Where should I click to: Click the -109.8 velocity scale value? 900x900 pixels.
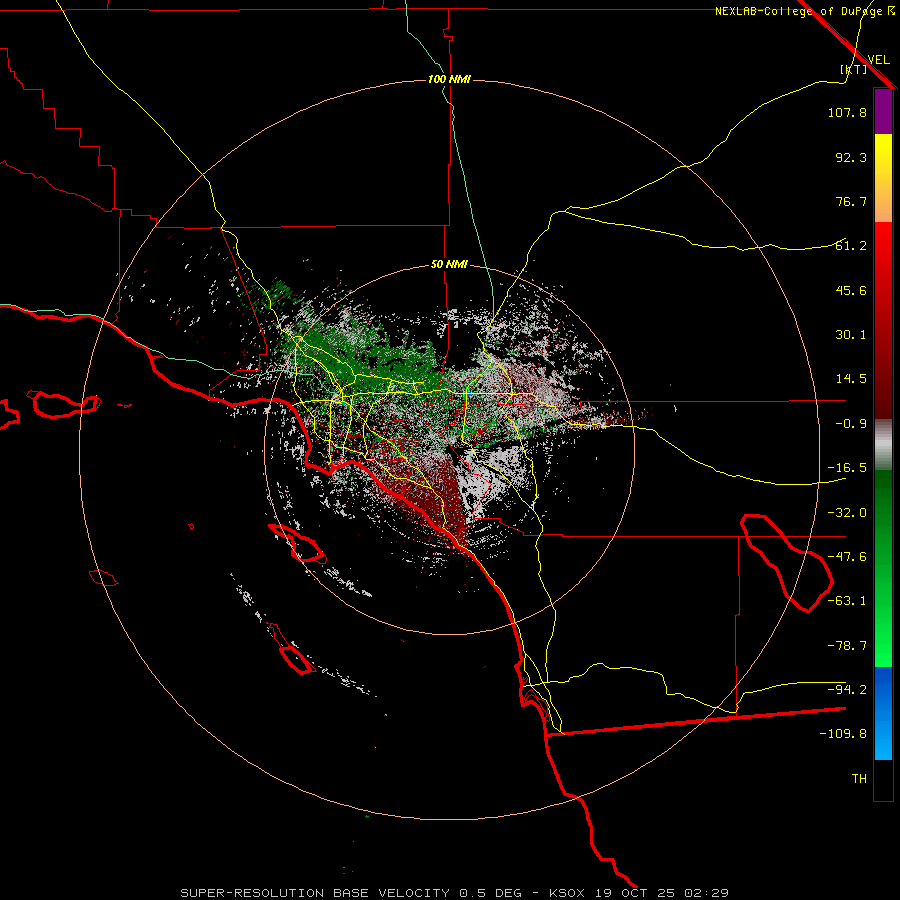pos(843,734)
